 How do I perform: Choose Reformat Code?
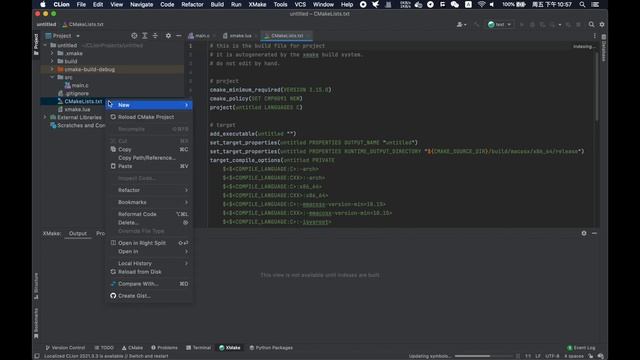149,214
